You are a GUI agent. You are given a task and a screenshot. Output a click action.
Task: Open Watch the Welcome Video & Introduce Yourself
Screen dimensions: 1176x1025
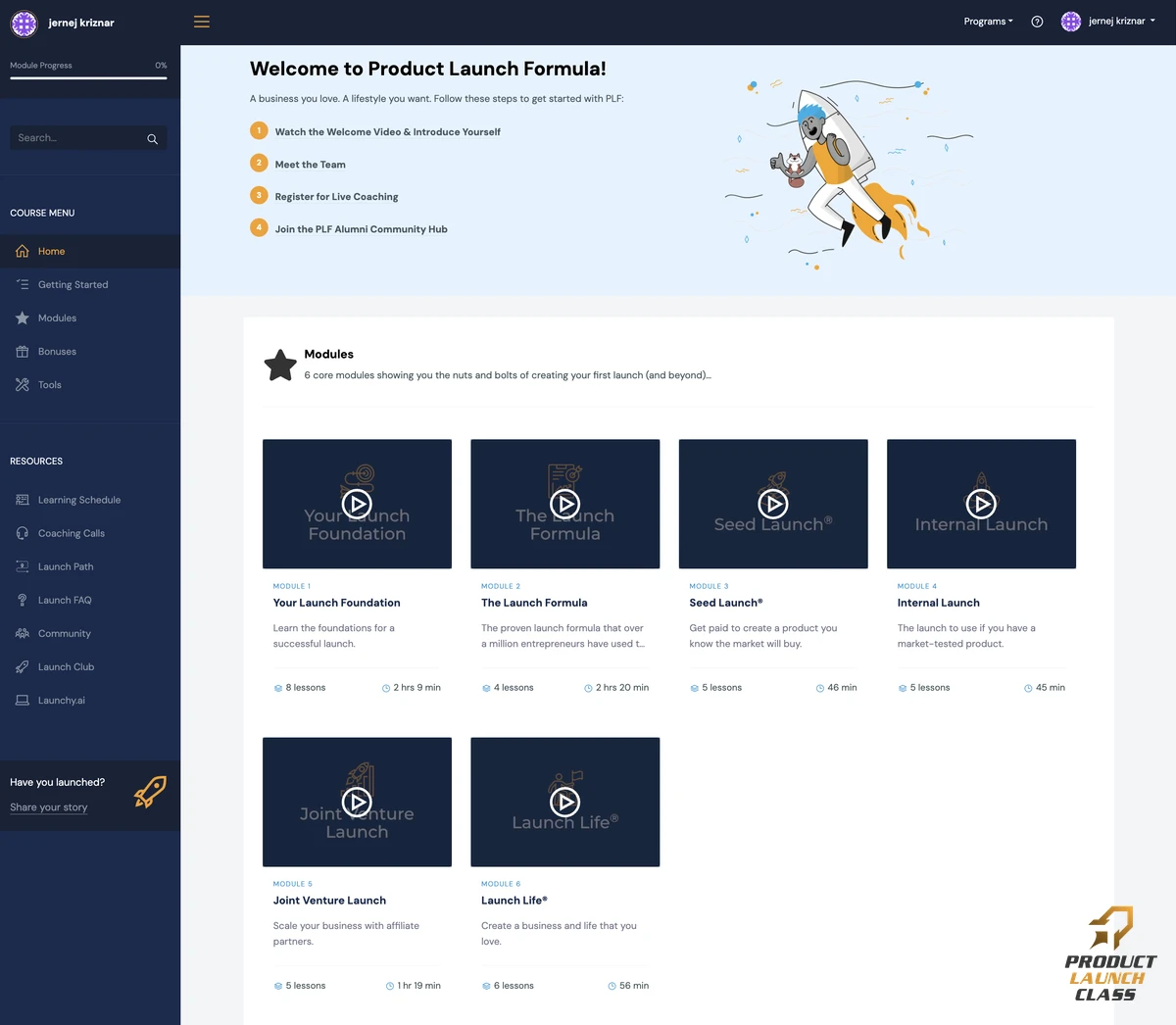pyautogui.click(x=387, y=132)
